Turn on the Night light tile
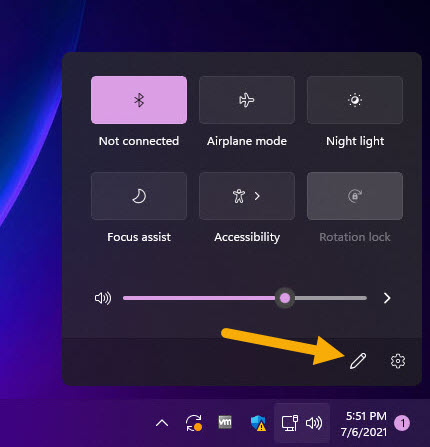The height and width of the screenshot is (447, 430). [x=355, y=100]
